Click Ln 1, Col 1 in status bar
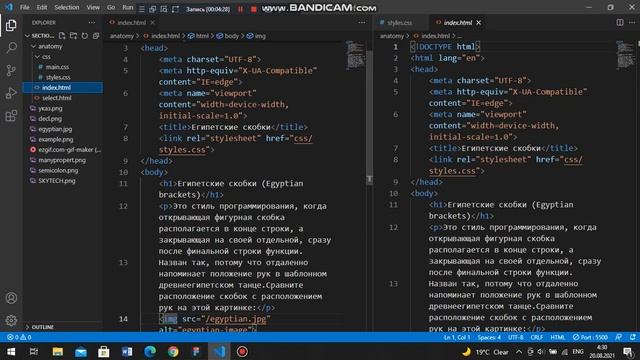 point(457,337)
